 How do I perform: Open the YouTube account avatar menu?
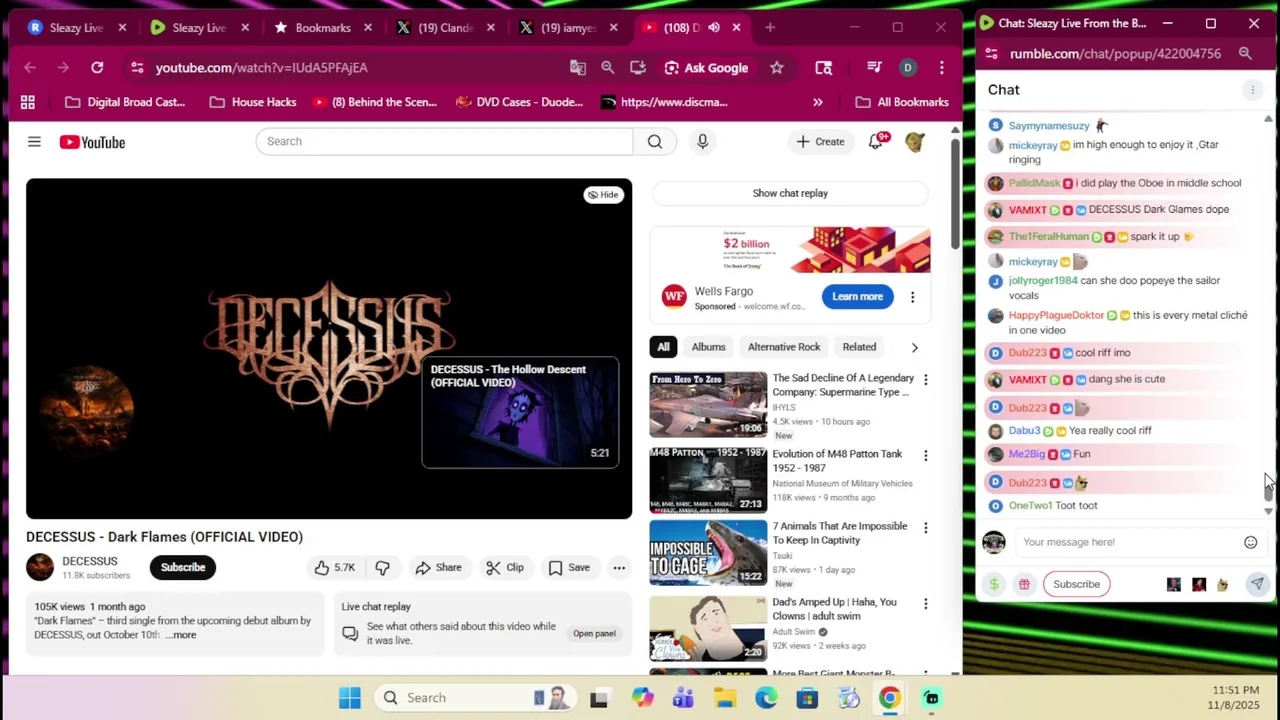click(x=915, y=142)
